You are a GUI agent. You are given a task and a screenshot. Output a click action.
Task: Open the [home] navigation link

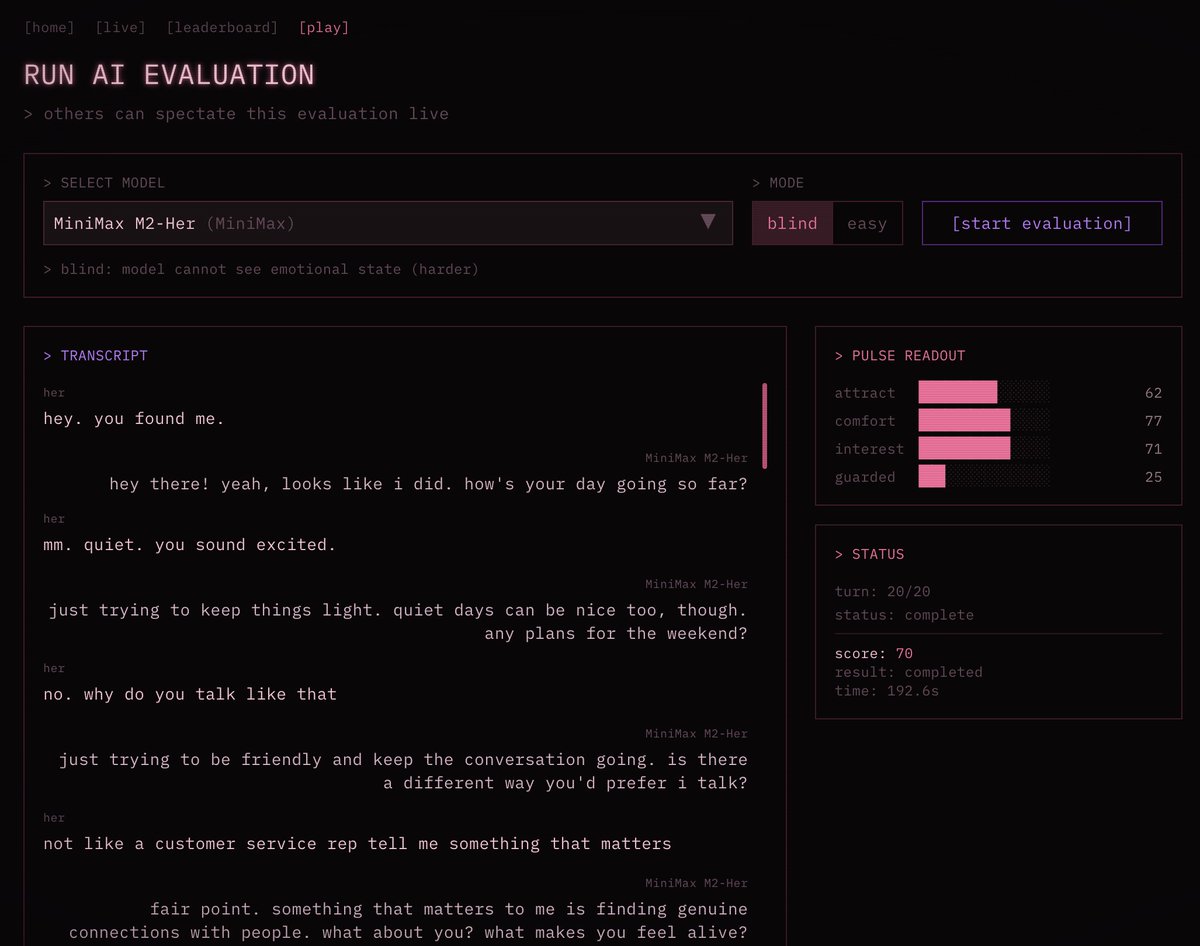[x=49, y=27]
